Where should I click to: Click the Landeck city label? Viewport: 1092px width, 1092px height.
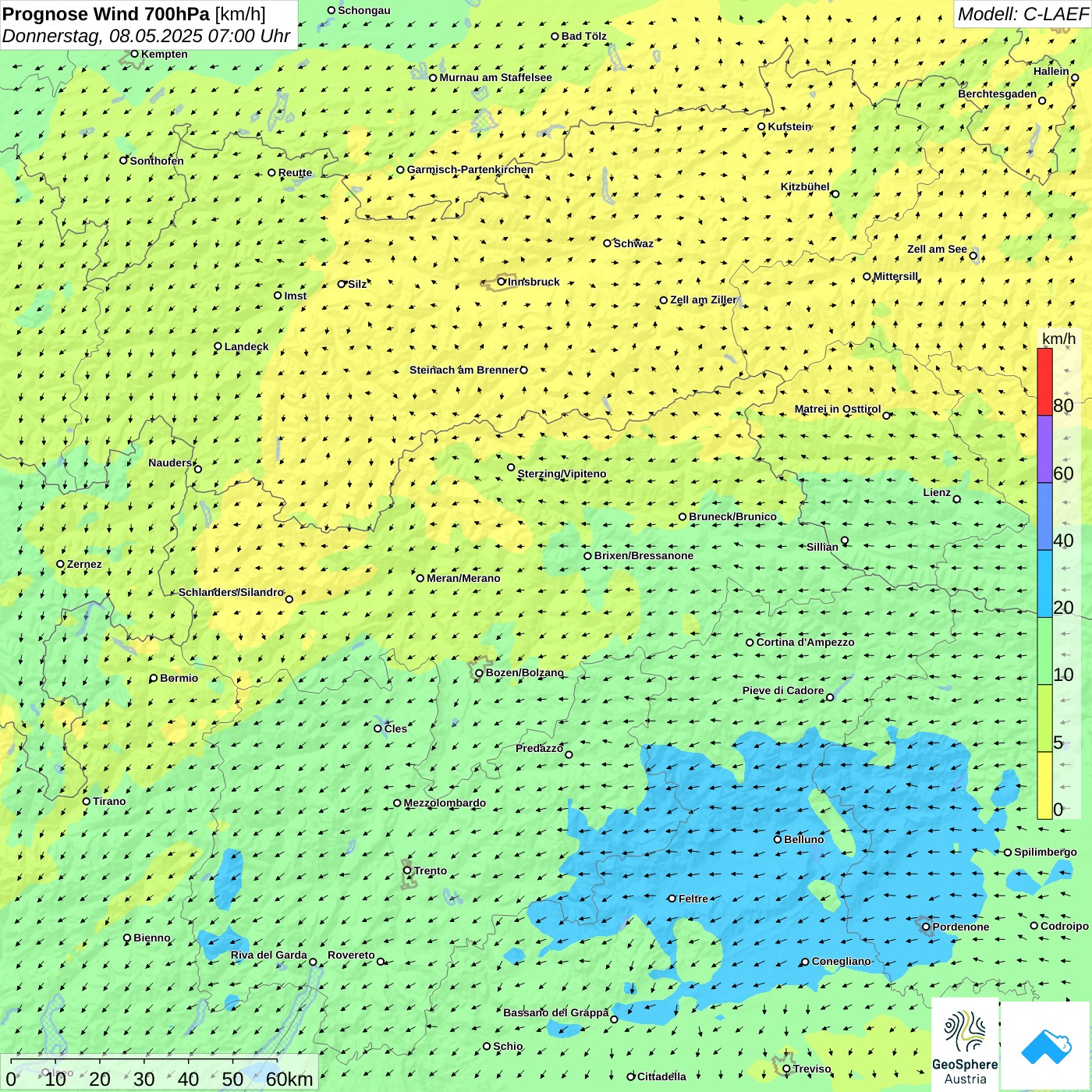[x=246, y=346]
